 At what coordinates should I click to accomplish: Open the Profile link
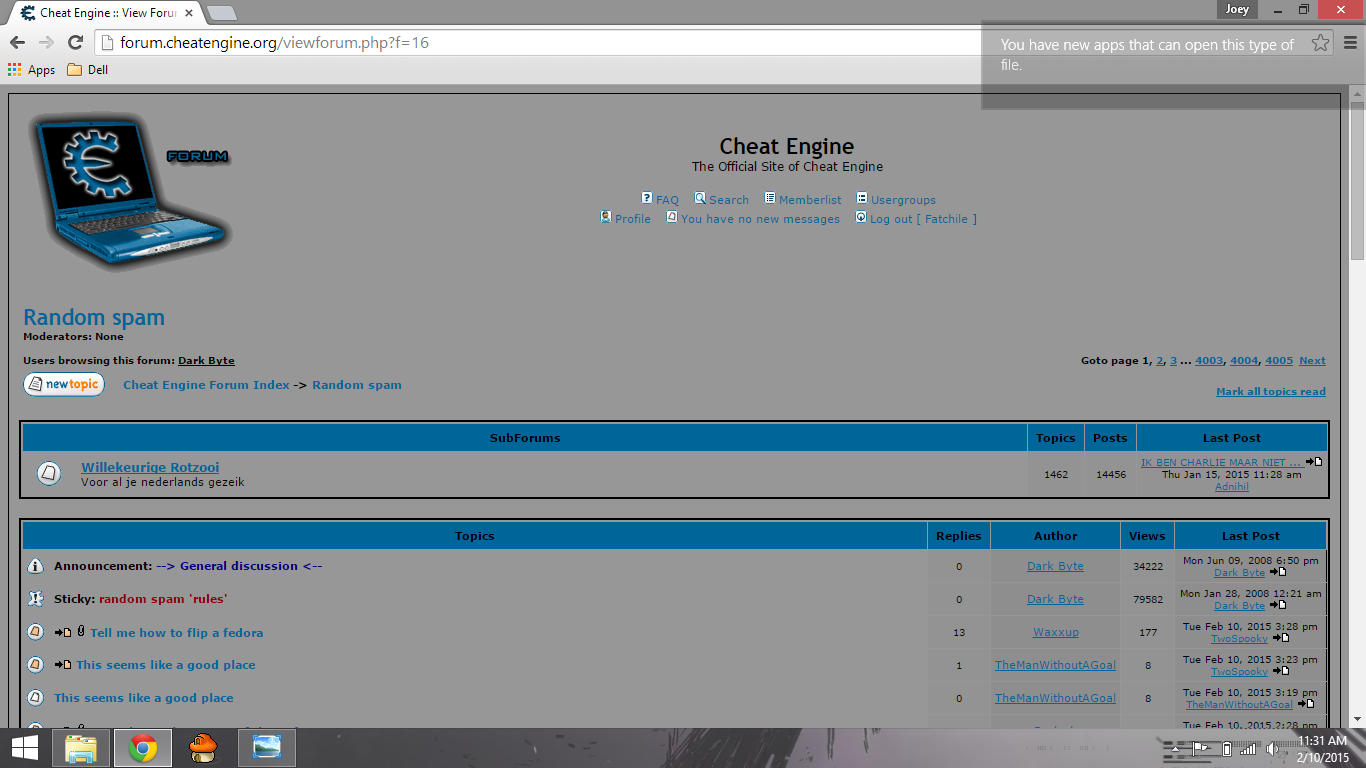pyautogui.click(x=632, y=219)
